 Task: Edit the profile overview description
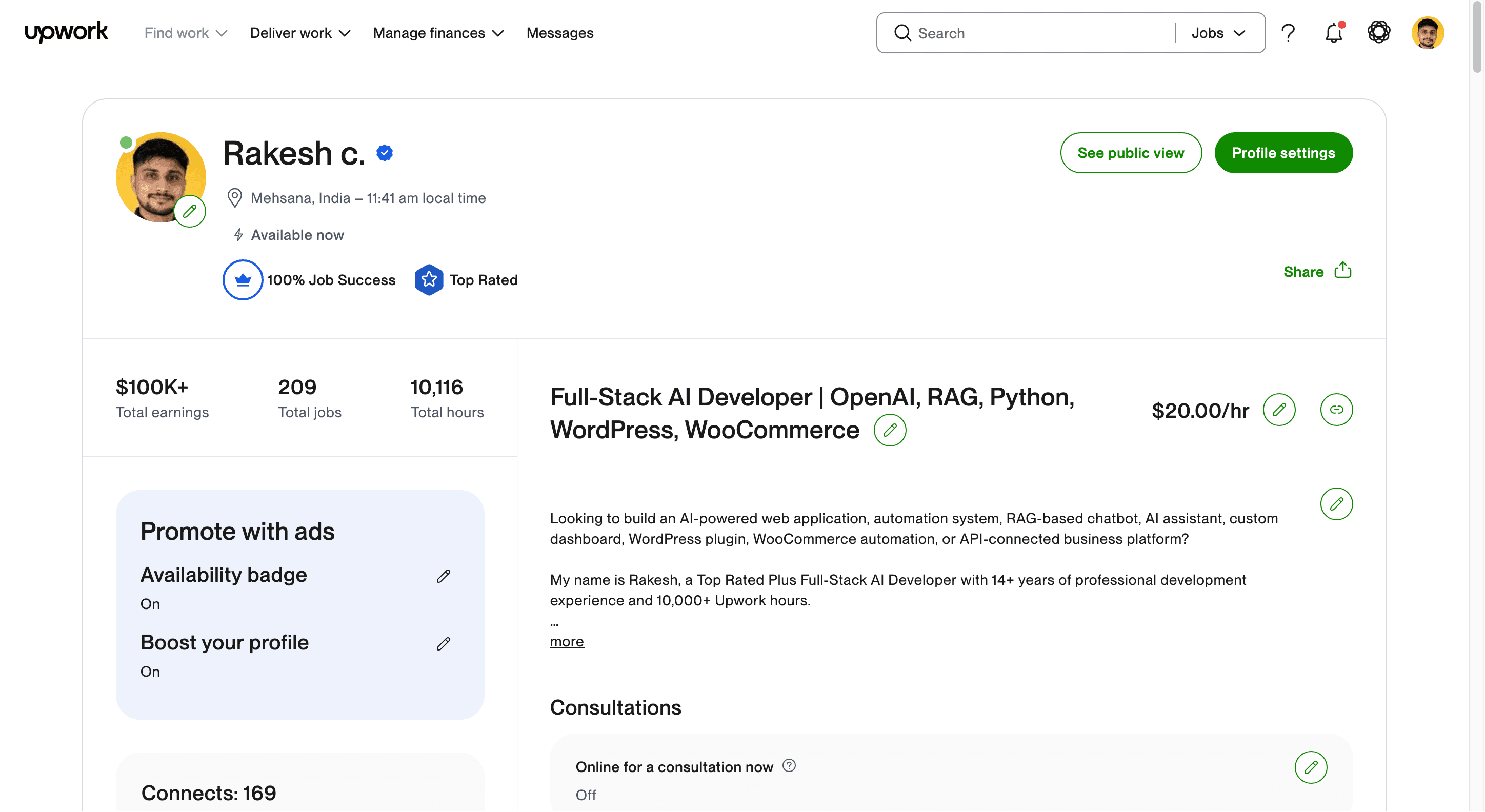click(x=1336, y=504)
